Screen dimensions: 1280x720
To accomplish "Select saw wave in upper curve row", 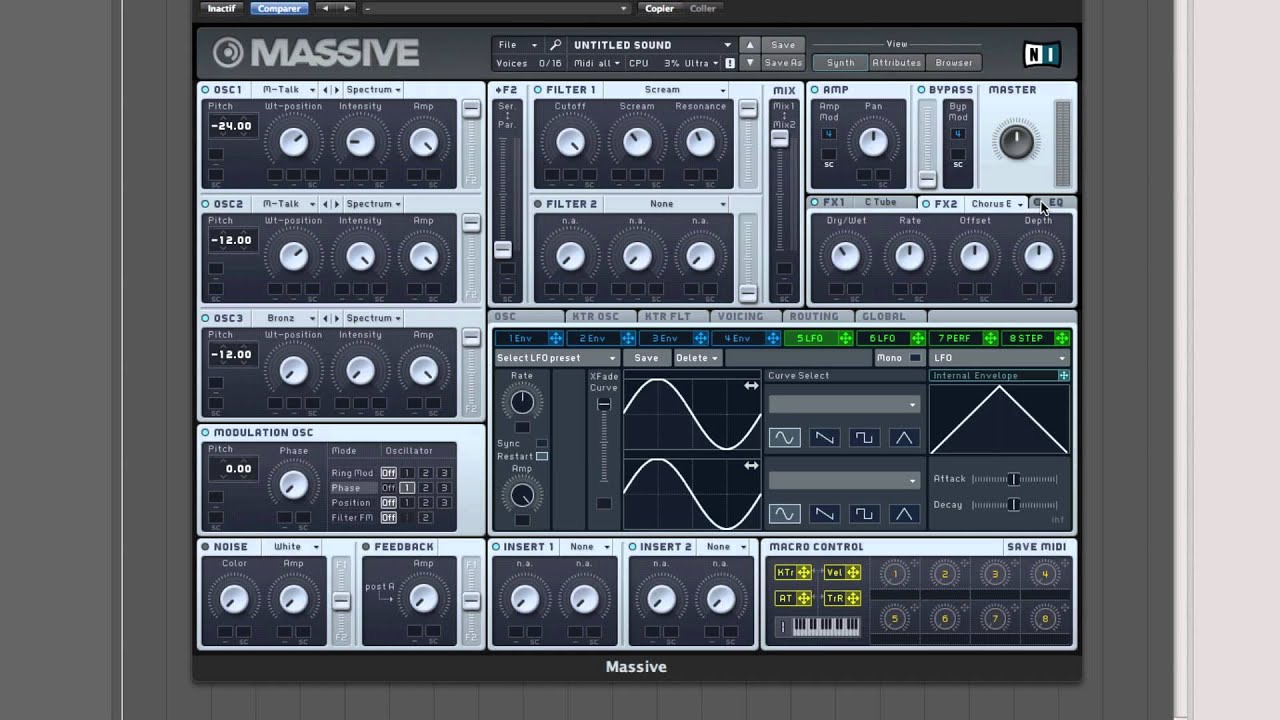I will click(824, 438).
